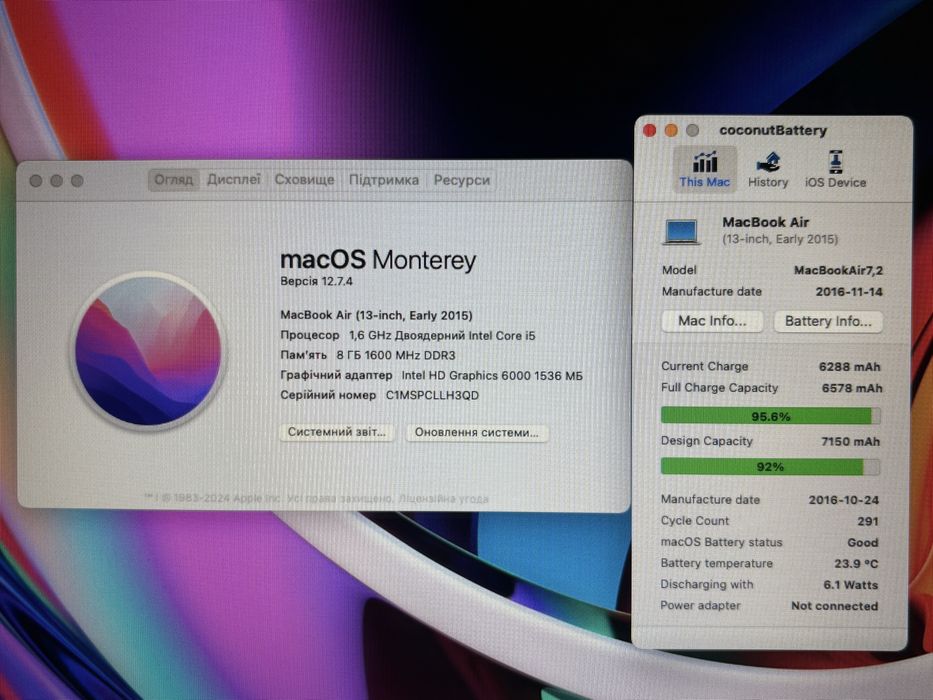The width and height of the screenshot is (933, 700).
Task: Click the coconutBattery window title
Action: click(773, 130)
